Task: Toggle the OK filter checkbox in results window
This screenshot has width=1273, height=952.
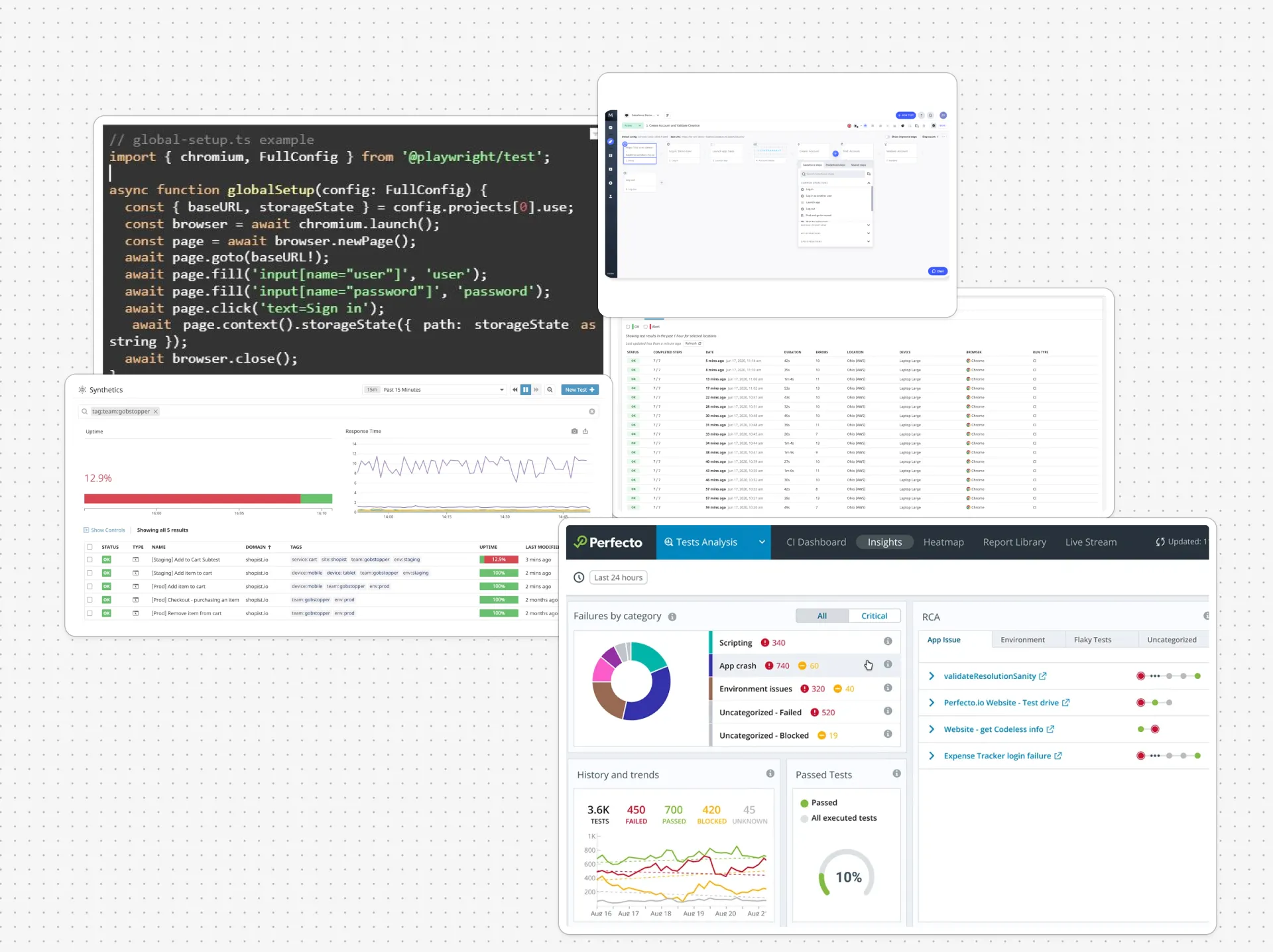Action: [x=628, y=327]
